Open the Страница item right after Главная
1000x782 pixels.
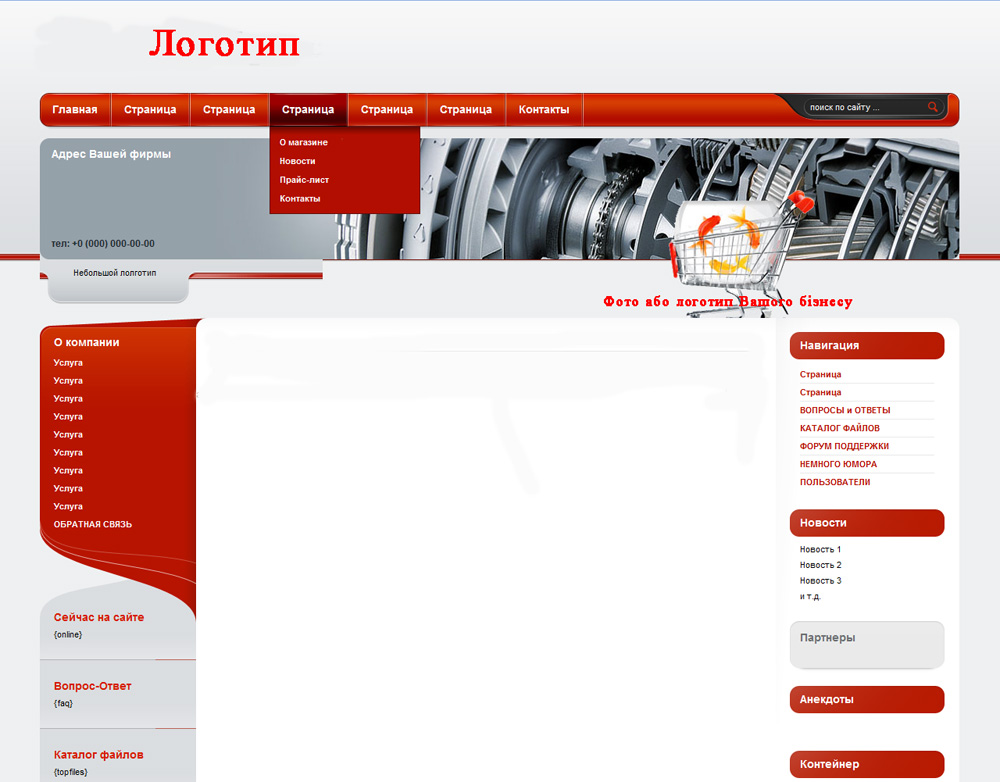click(x=150, y=110)
